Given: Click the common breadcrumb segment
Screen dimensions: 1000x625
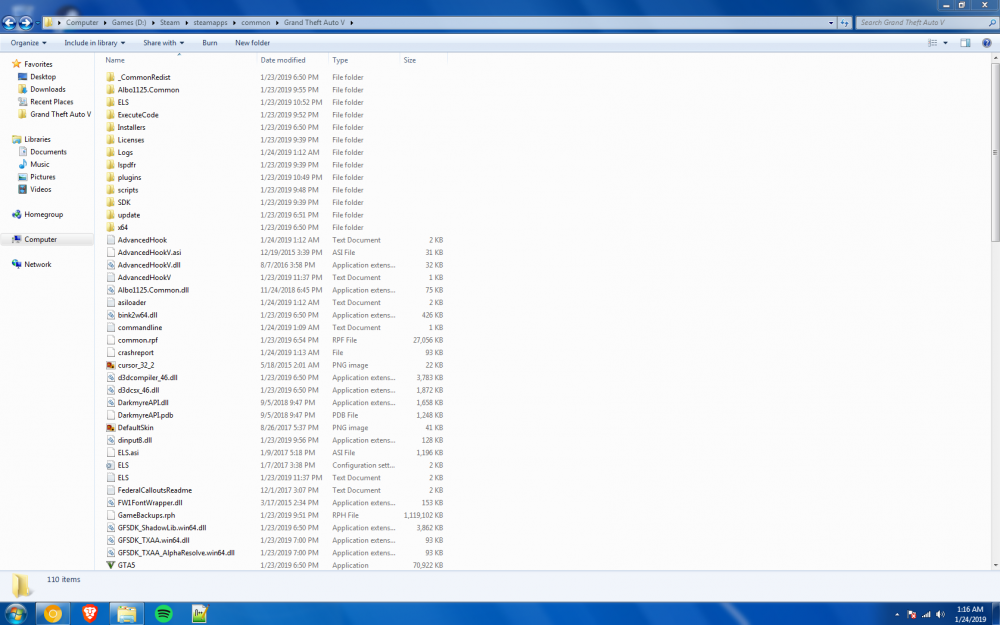Looking at the screenshot, I should click(256, 22).
